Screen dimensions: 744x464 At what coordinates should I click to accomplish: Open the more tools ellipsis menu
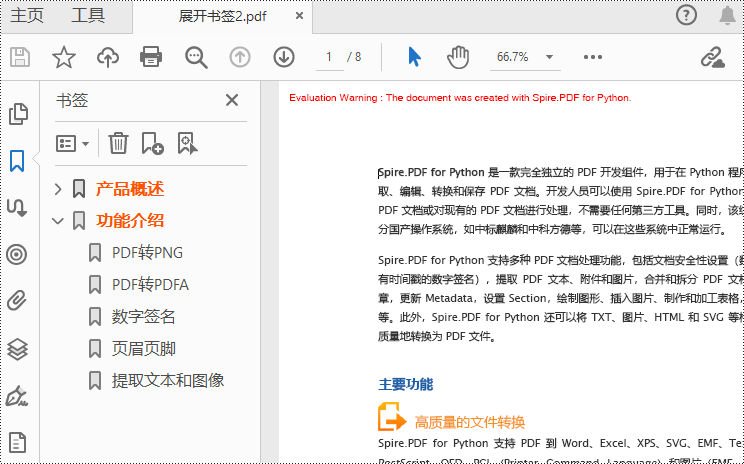pos(593,57)
